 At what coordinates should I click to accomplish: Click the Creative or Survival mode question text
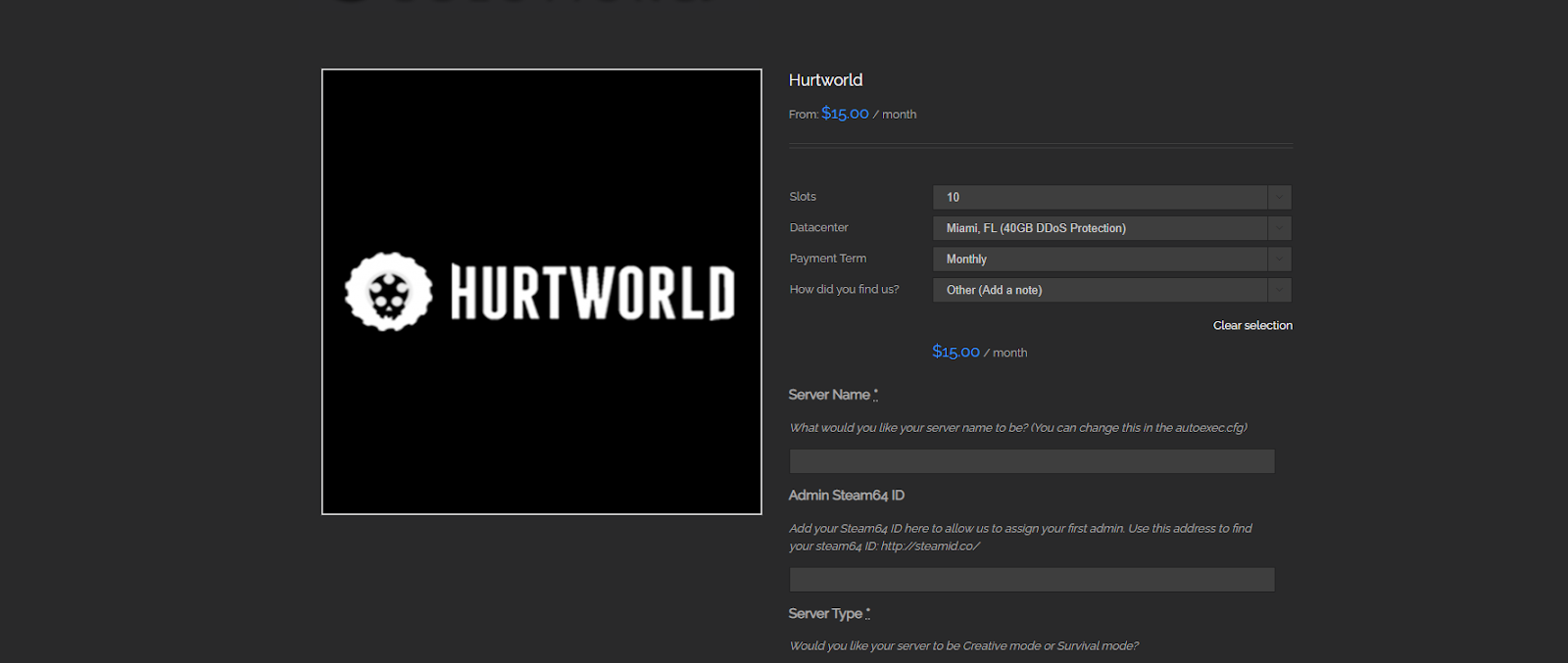click(964, 646)
